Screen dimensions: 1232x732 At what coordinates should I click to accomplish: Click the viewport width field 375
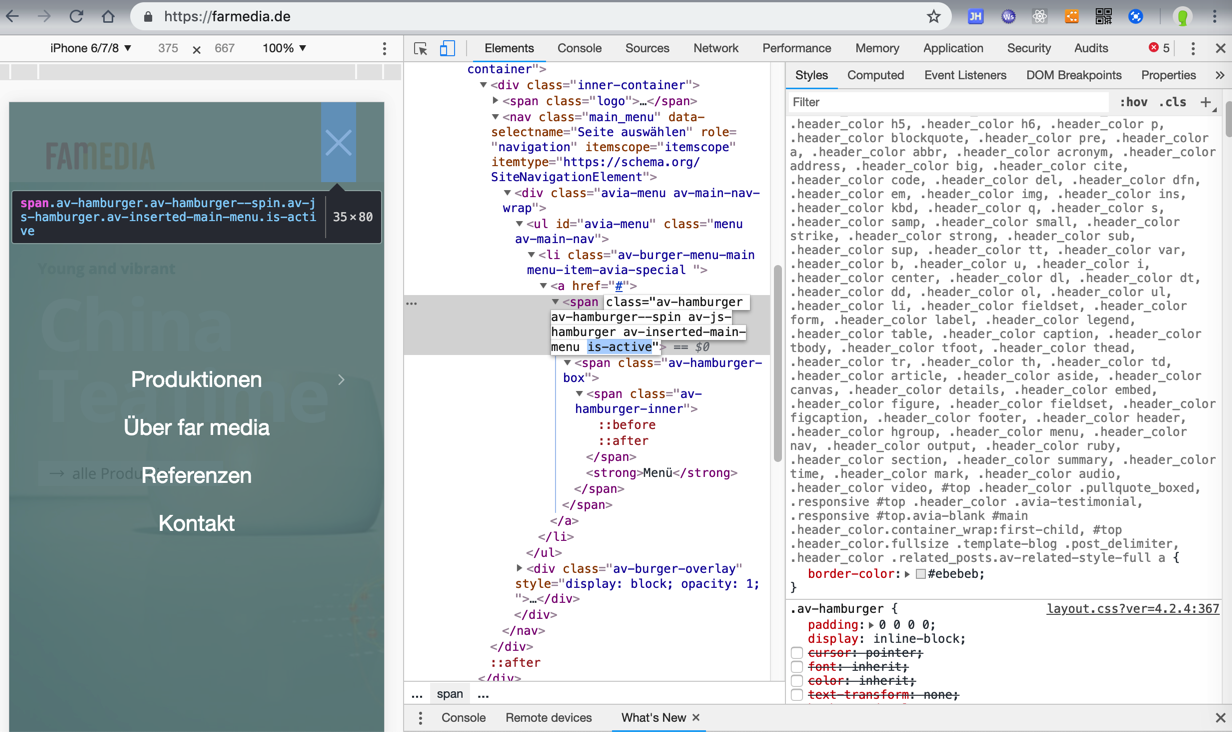[x=168, y=48]
